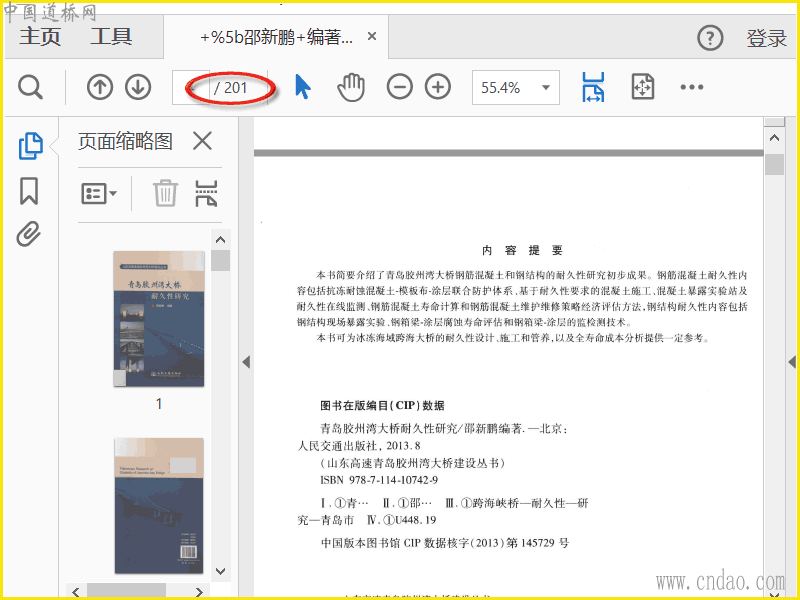Go to next page with down arrow
The image size is (800, 600).
(138, 87)
